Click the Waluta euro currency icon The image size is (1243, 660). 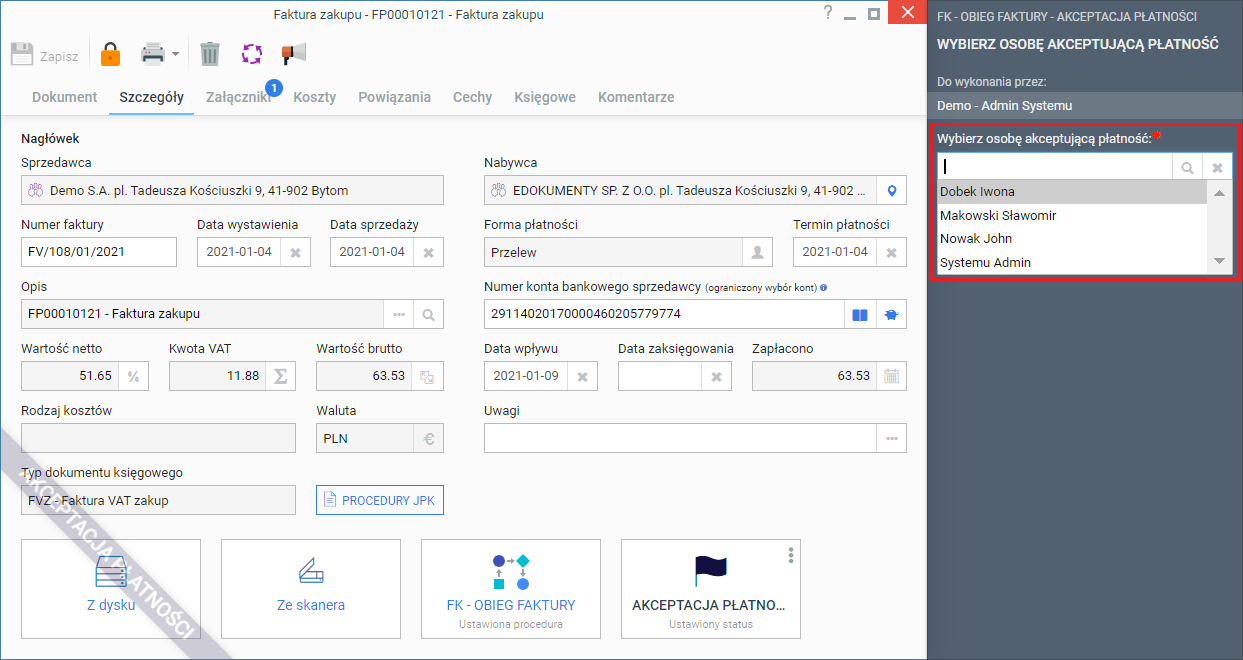point(428,438)
